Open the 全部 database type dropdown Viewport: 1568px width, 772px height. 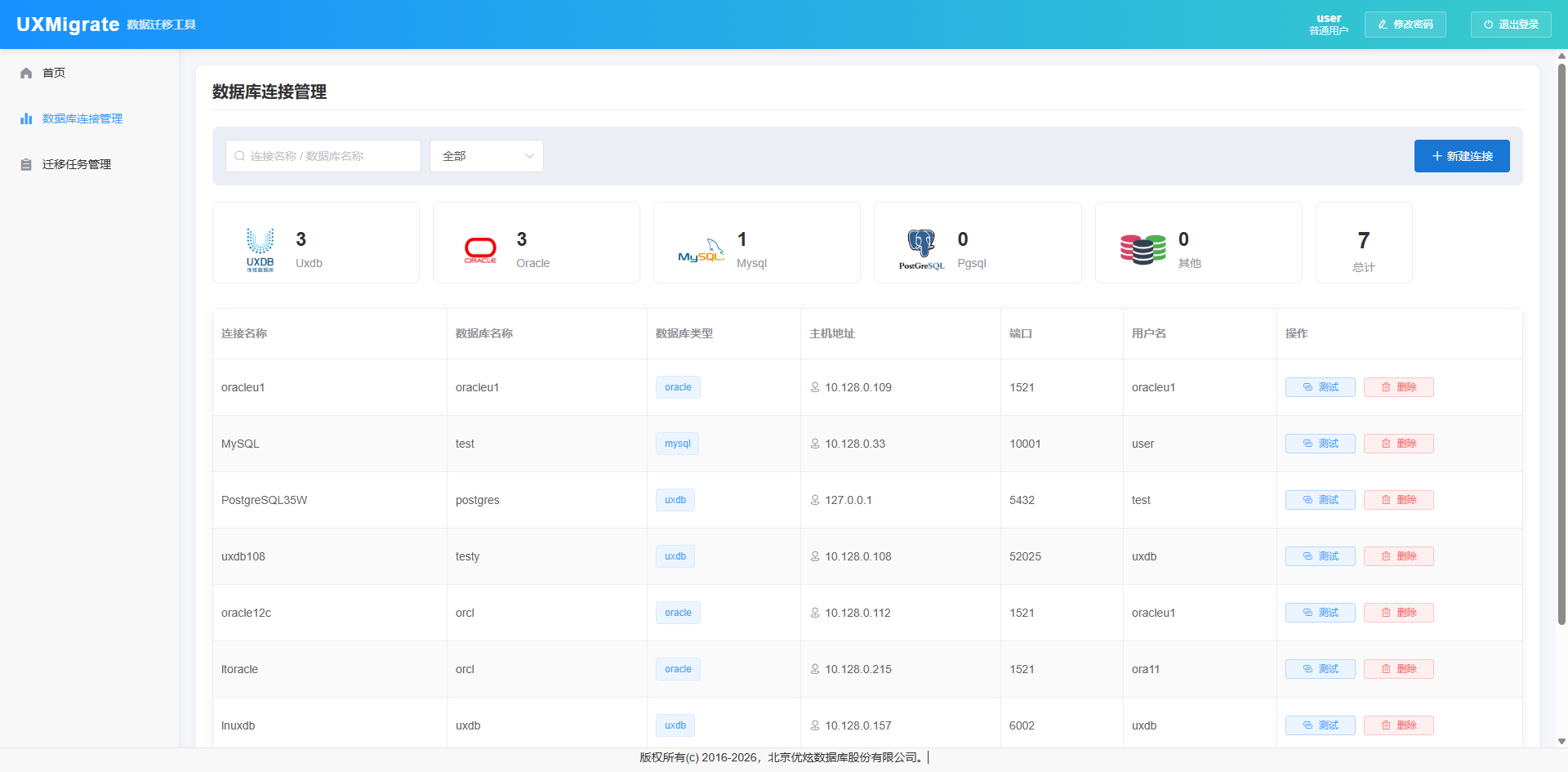coord(487,156)
